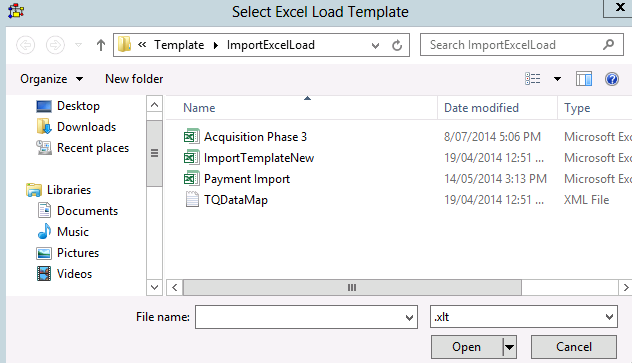Click the Desktop icon in sidebar
The height and width of the screenshot is (363, 632).
click(x=44, y=106)
